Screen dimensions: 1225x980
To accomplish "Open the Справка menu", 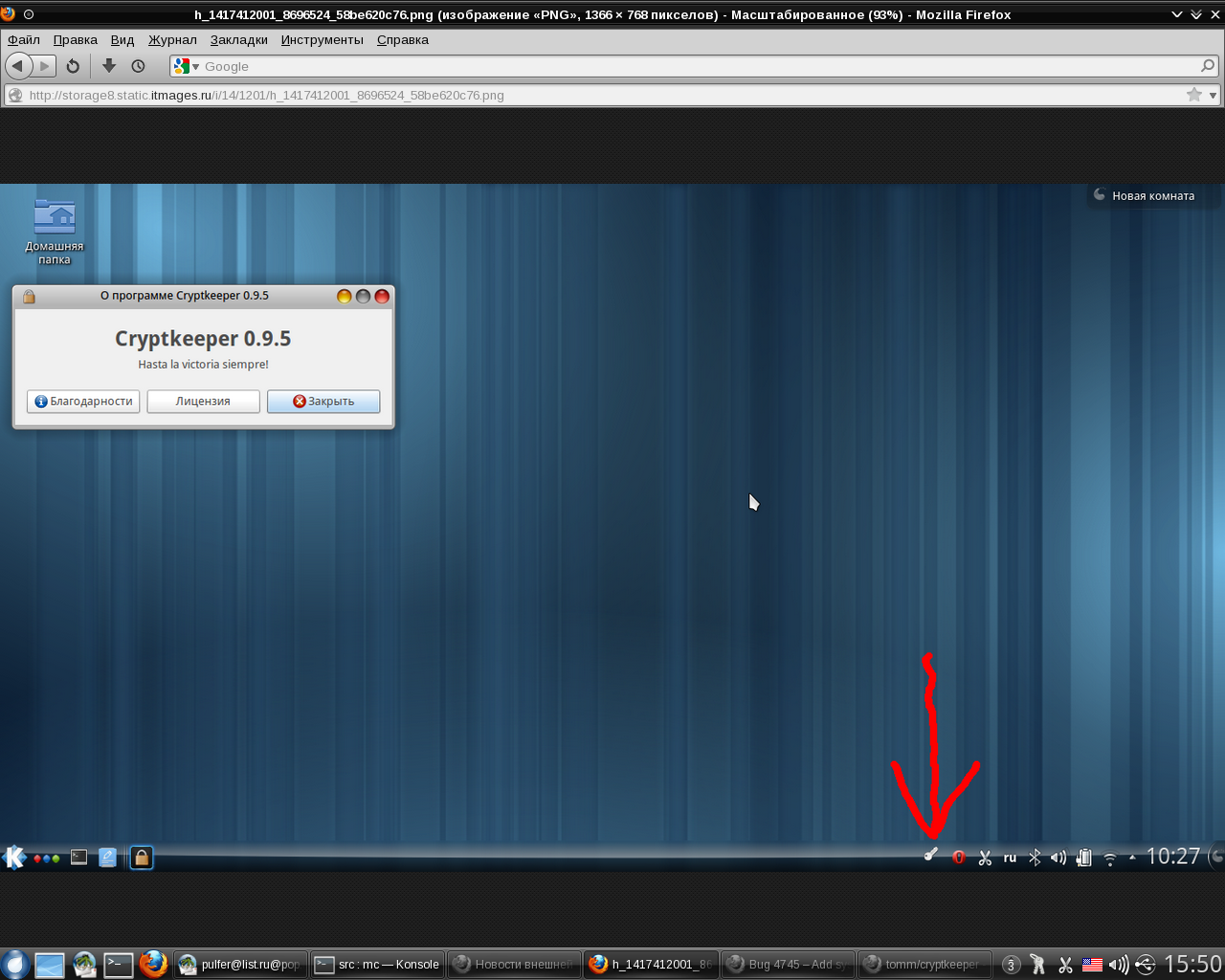I will coord(403,39).
